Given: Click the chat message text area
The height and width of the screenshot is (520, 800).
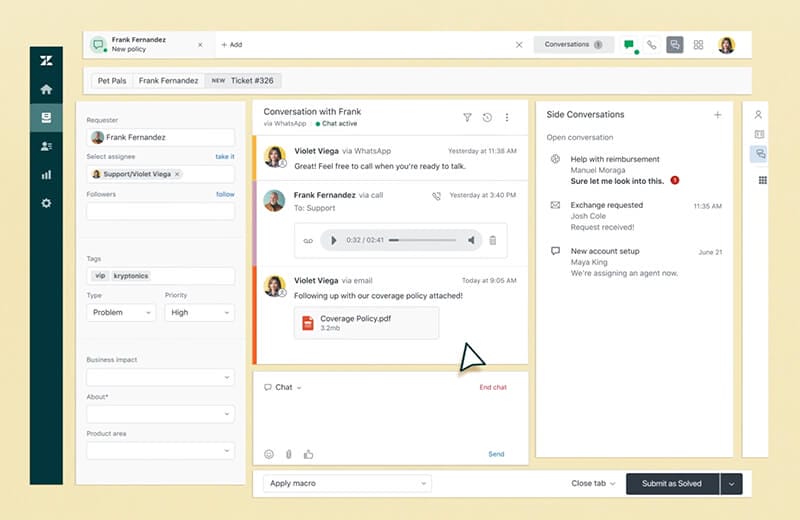Looking at the screenshot, I should (x=390, y=419).
